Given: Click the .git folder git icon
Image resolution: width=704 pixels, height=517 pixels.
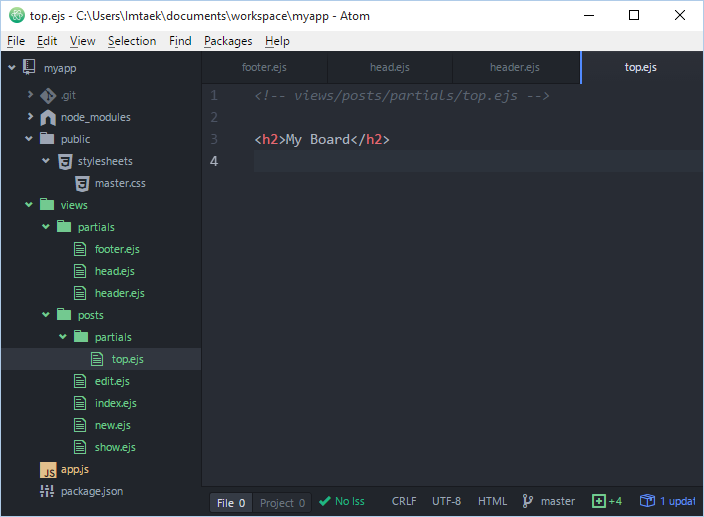Looking at the screenshot, I should [48, 96].
